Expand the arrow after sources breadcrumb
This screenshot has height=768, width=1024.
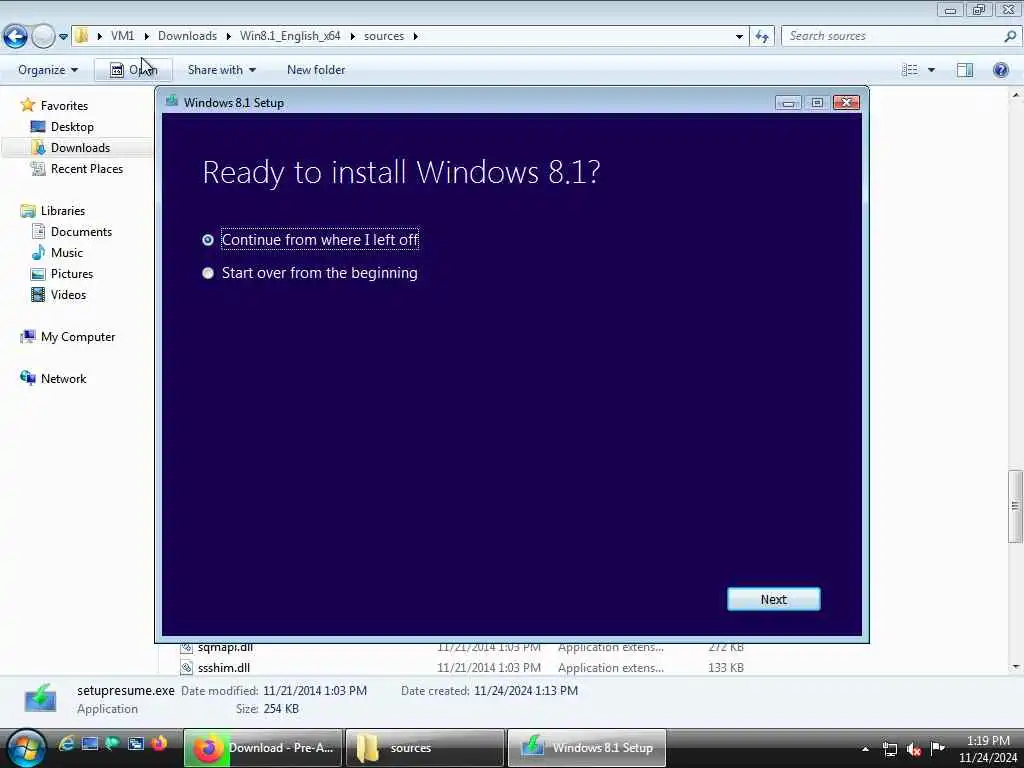415,36
